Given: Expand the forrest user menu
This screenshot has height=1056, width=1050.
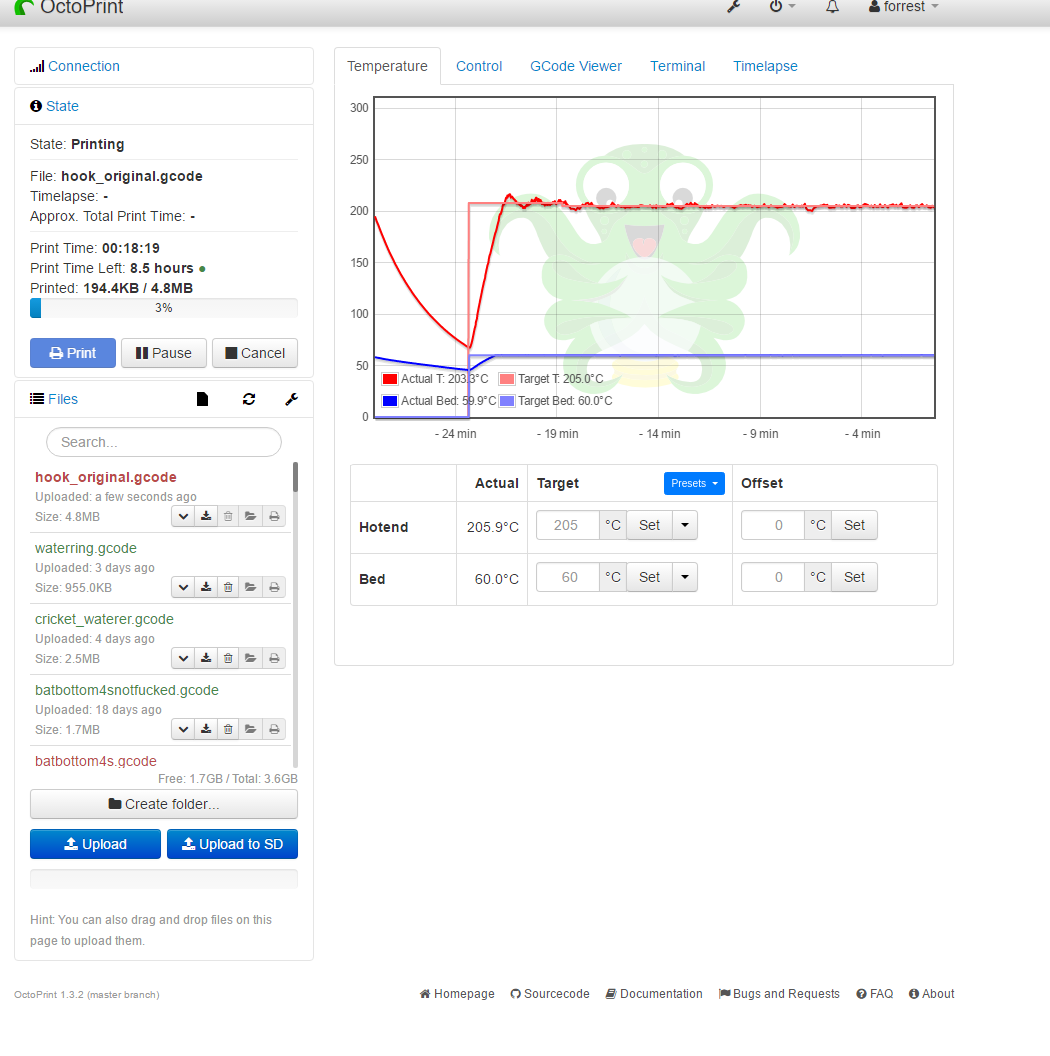Looking at the screenshot, I should pyautogui.click(x=902, y=7).
